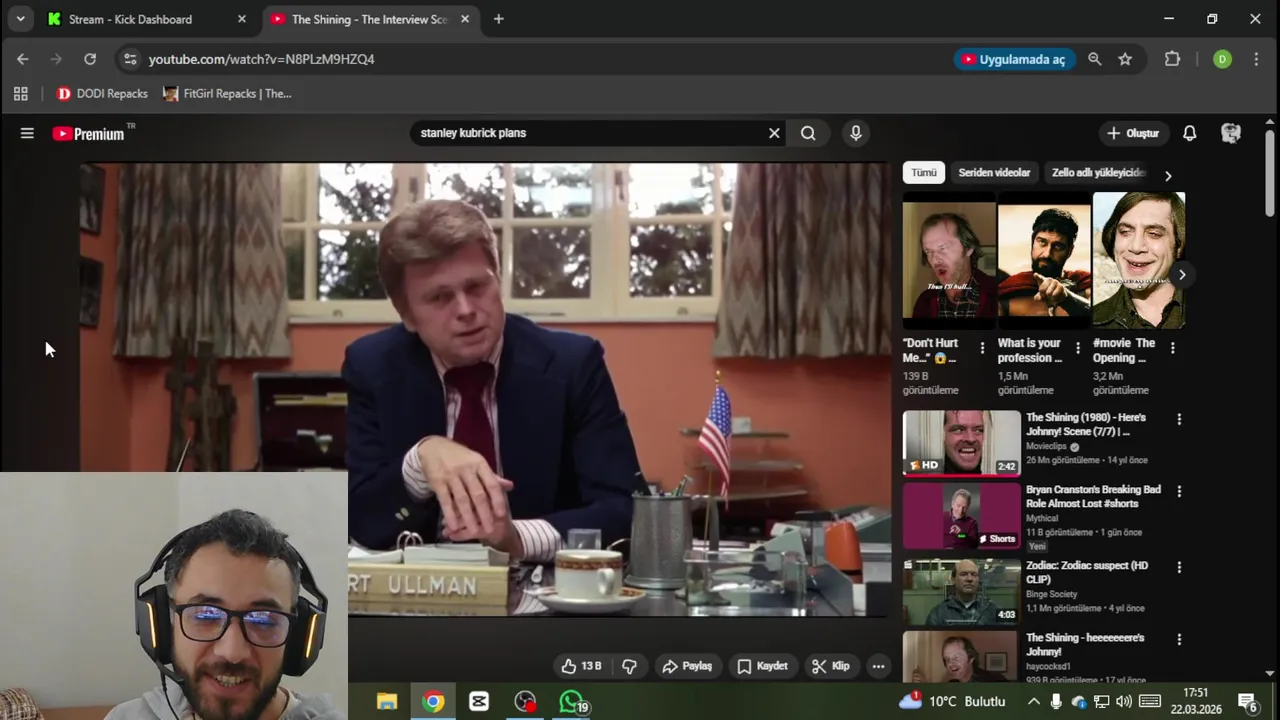Open File Explorer from taskbar

point(387,702)
